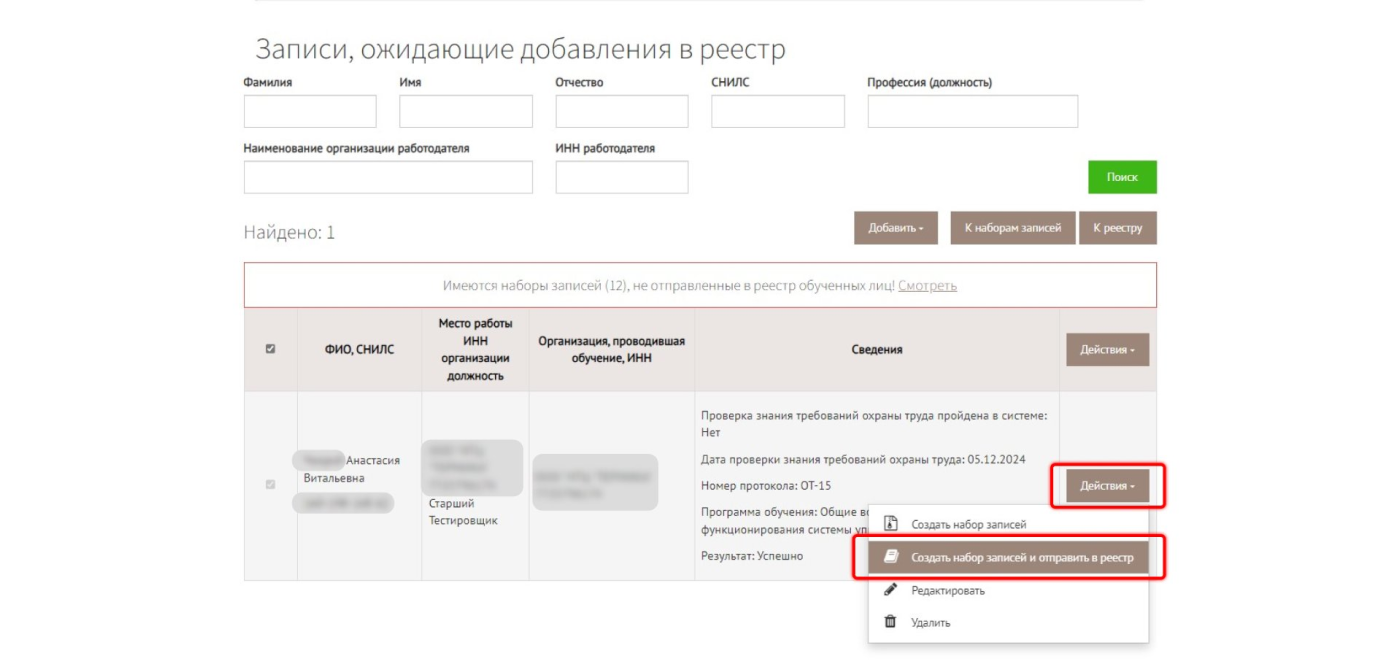This screenshot has width=1400, height=664.
Task: Click the Место работы ИНН организации должность header
Action: pos(475,350)
